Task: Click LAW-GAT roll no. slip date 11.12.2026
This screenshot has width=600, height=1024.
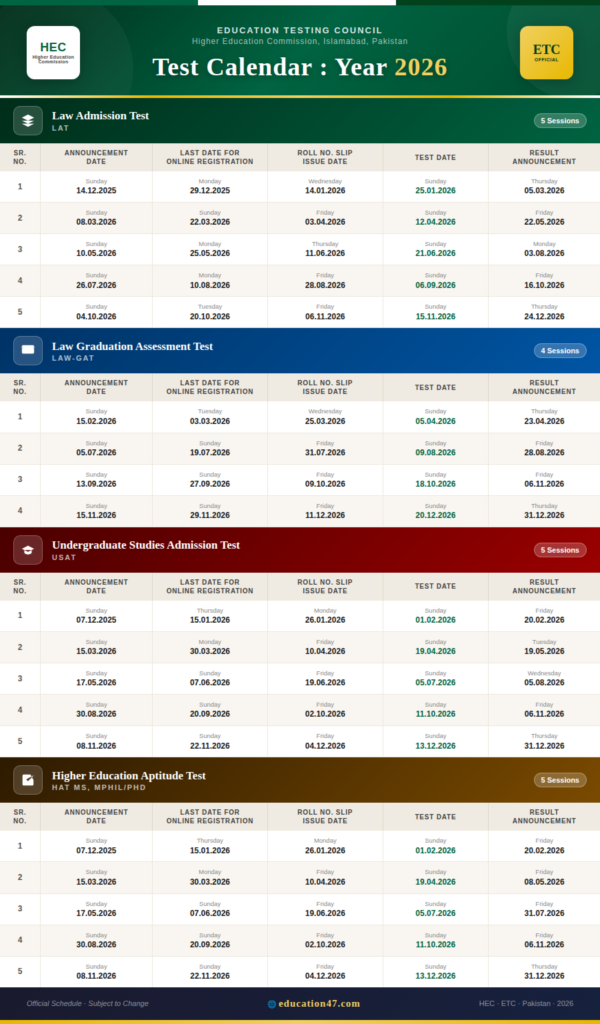Action: click(325, 515)
